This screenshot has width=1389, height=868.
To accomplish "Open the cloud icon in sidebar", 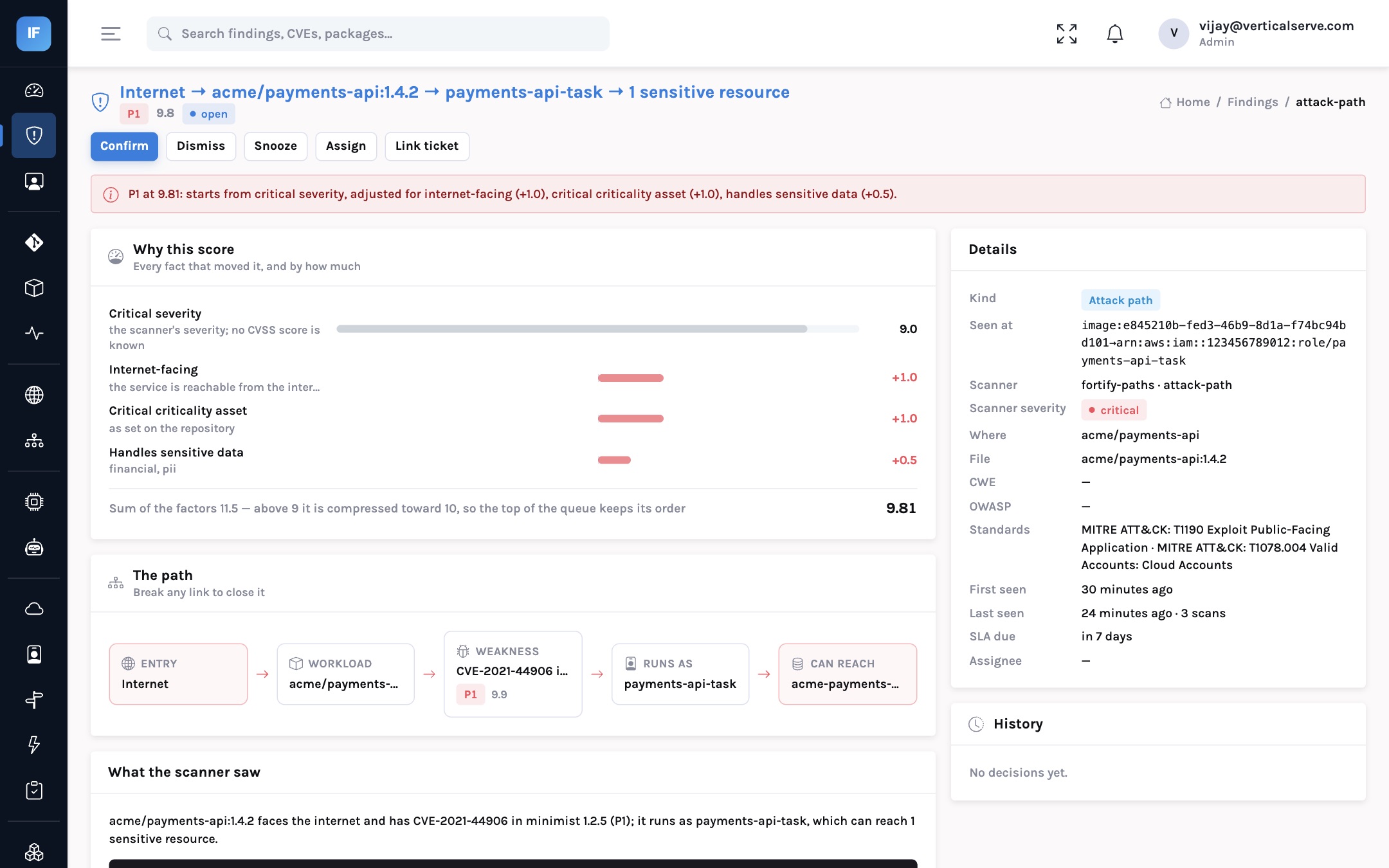I will point(34,609).
